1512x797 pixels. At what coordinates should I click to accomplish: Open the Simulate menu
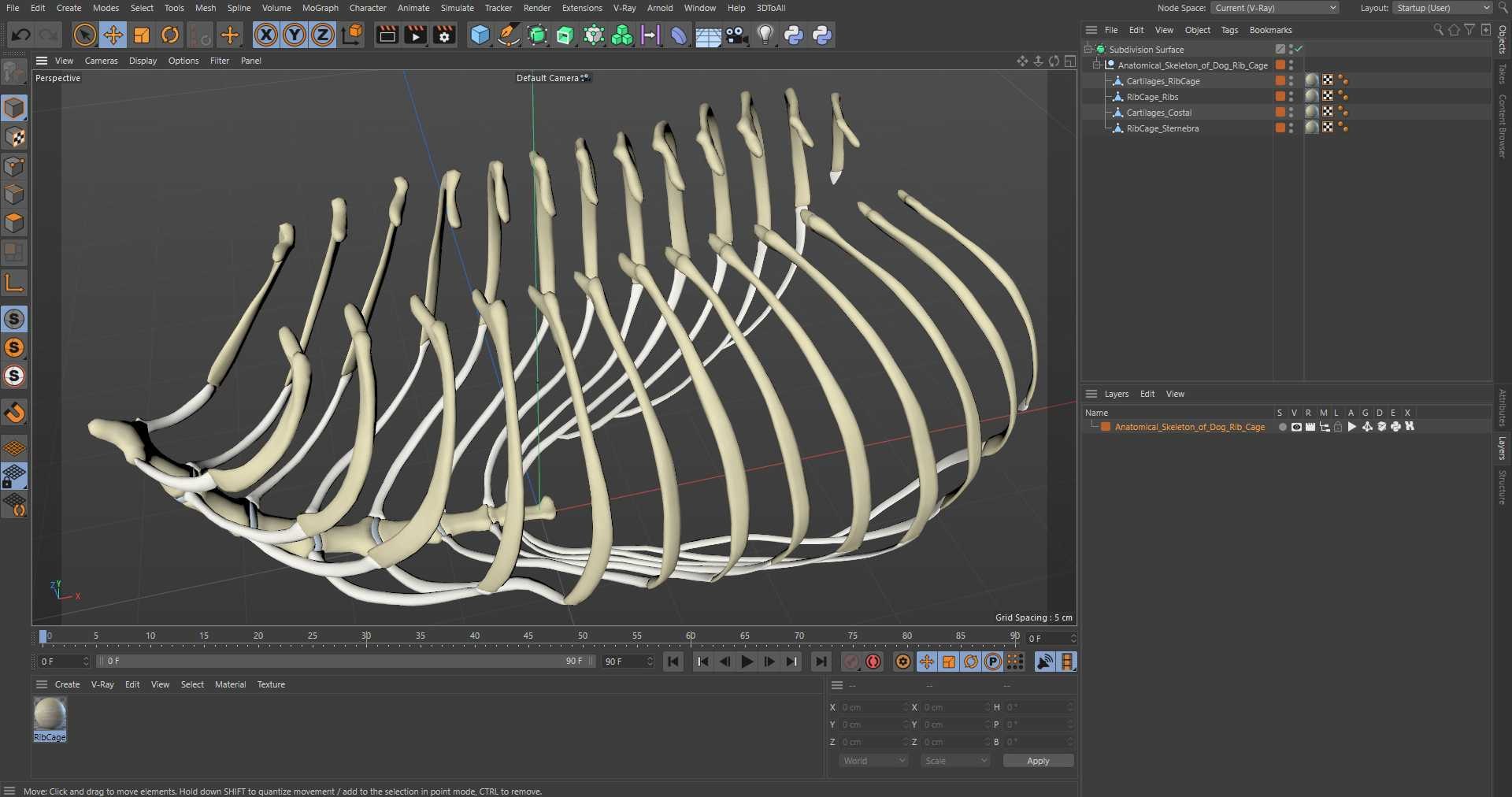point(457,8)
